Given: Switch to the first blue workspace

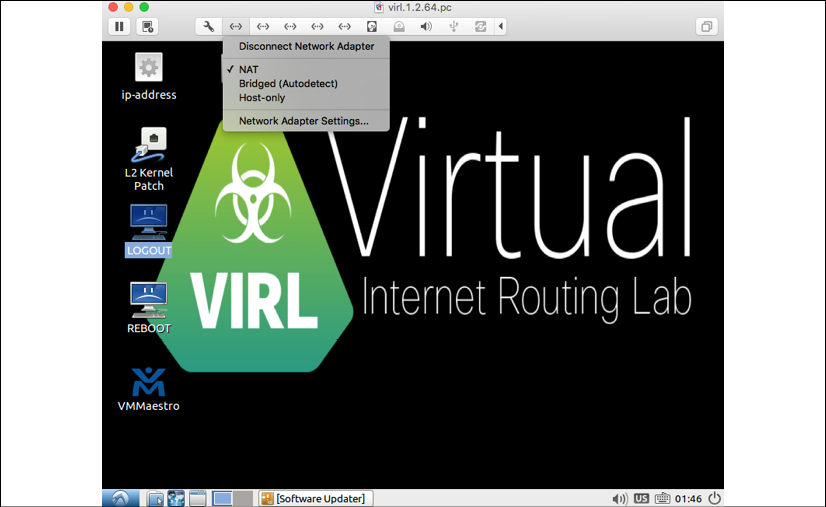Looking at the screenshot, I should click(x=222, y=498).
